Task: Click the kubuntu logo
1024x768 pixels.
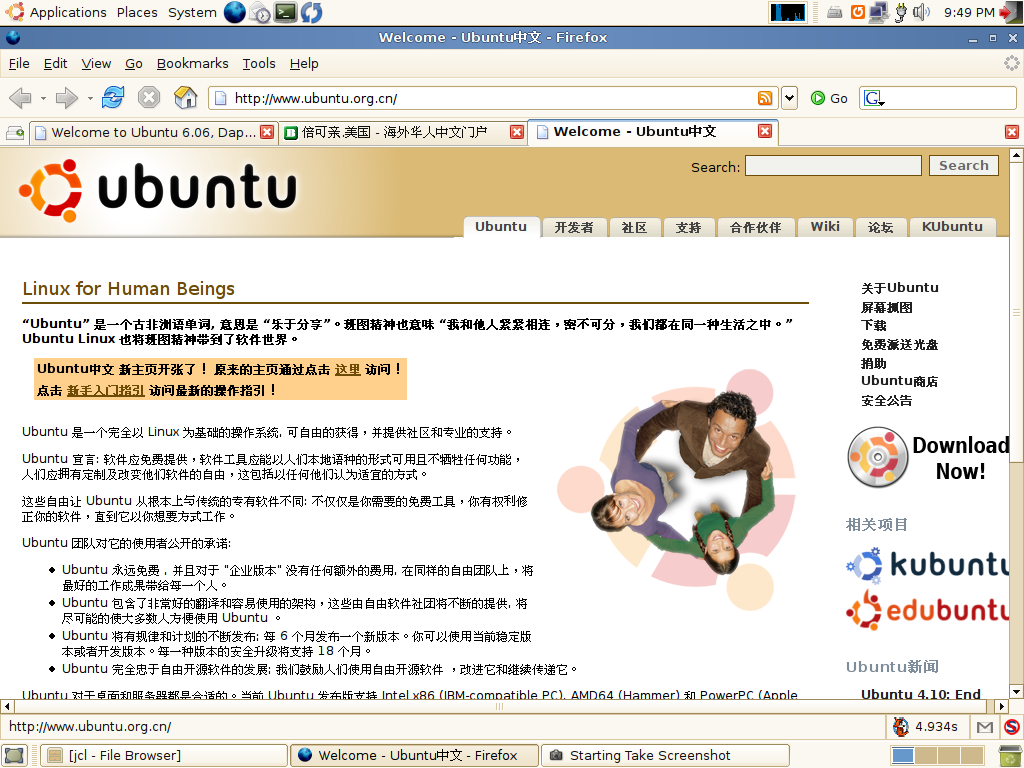Action: 927,565
